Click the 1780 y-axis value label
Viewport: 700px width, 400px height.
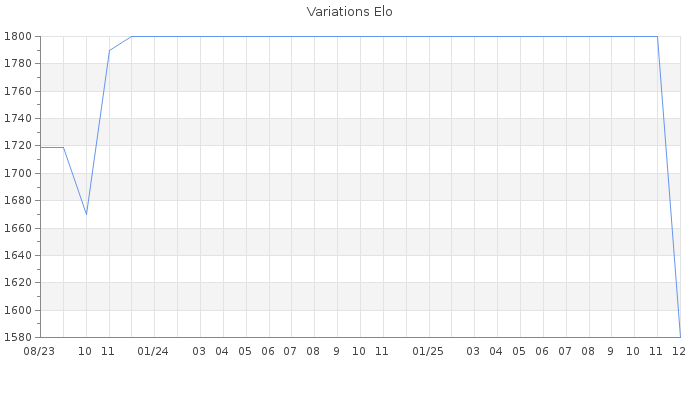[19, 64]
